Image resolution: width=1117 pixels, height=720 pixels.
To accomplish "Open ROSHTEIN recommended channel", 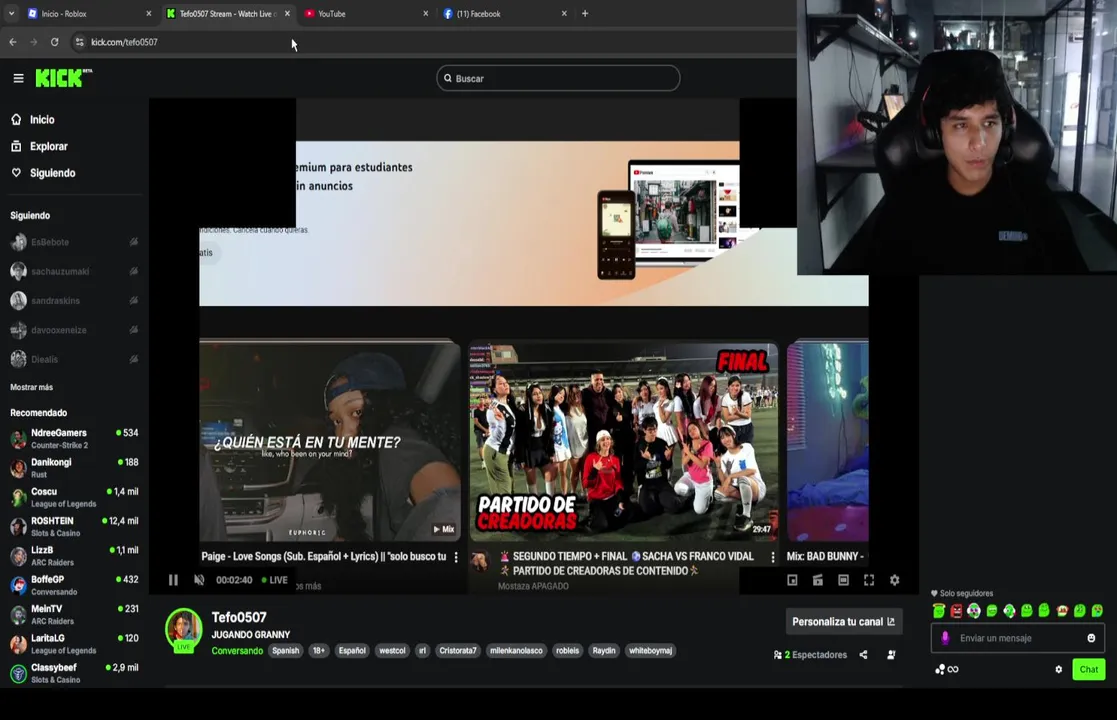I will point(74,526).
